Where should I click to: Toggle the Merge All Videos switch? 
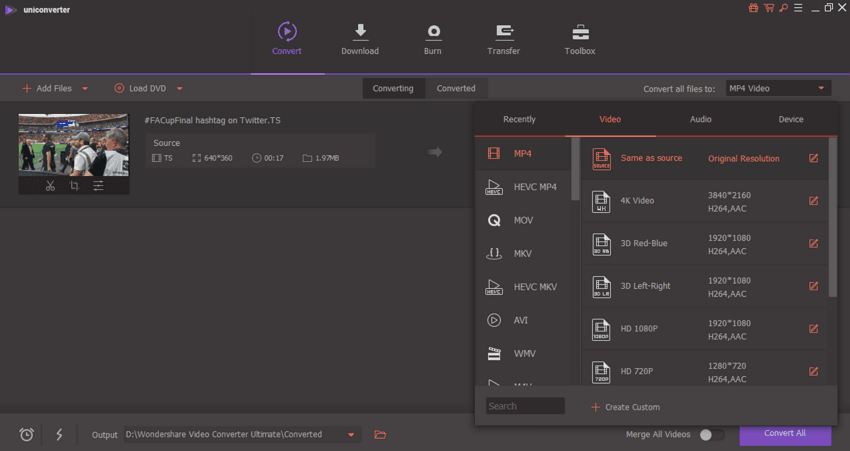[711, 434]
